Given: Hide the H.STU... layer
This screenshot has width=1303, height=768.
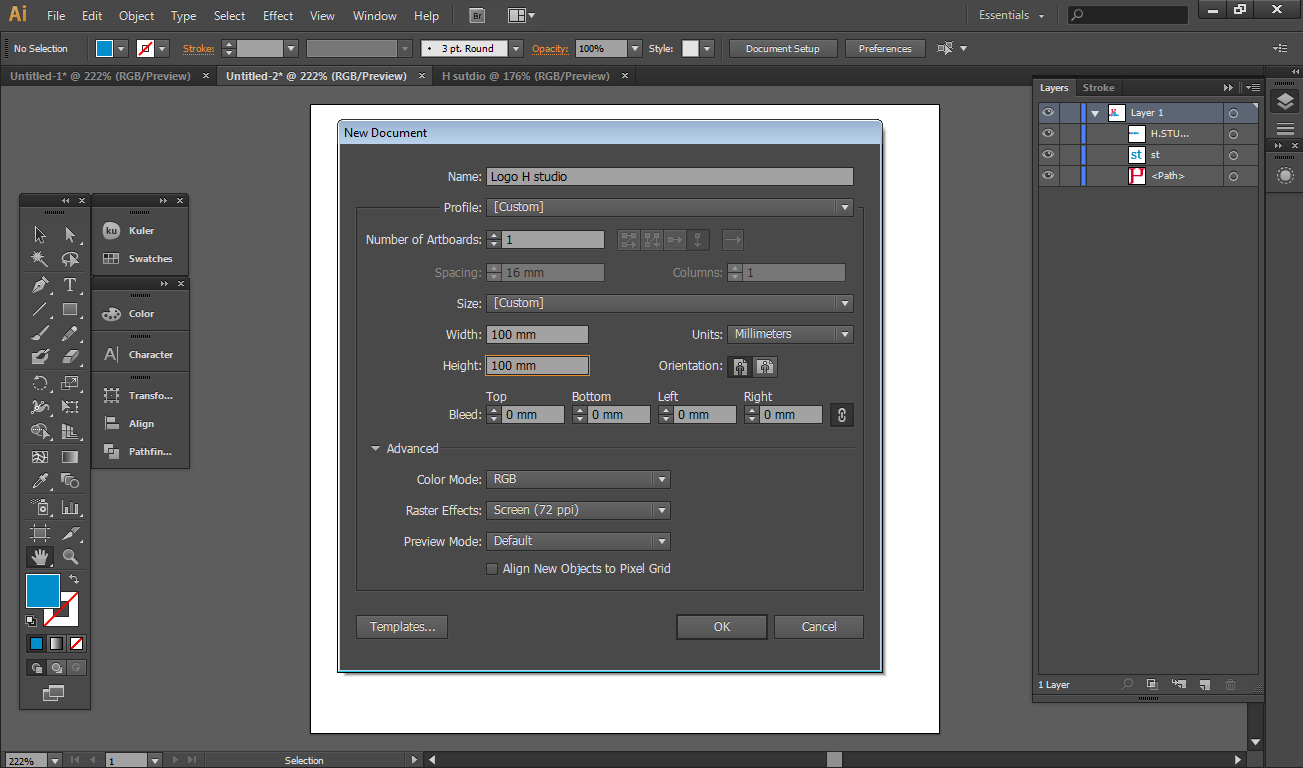Looking at the screenshot, I should tap(1048, 133).
